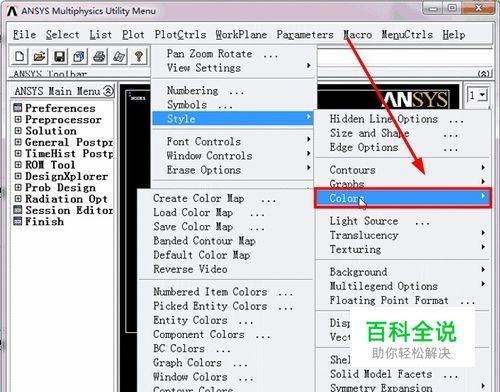Open the MenuCtrls menu

coord(407,35)
